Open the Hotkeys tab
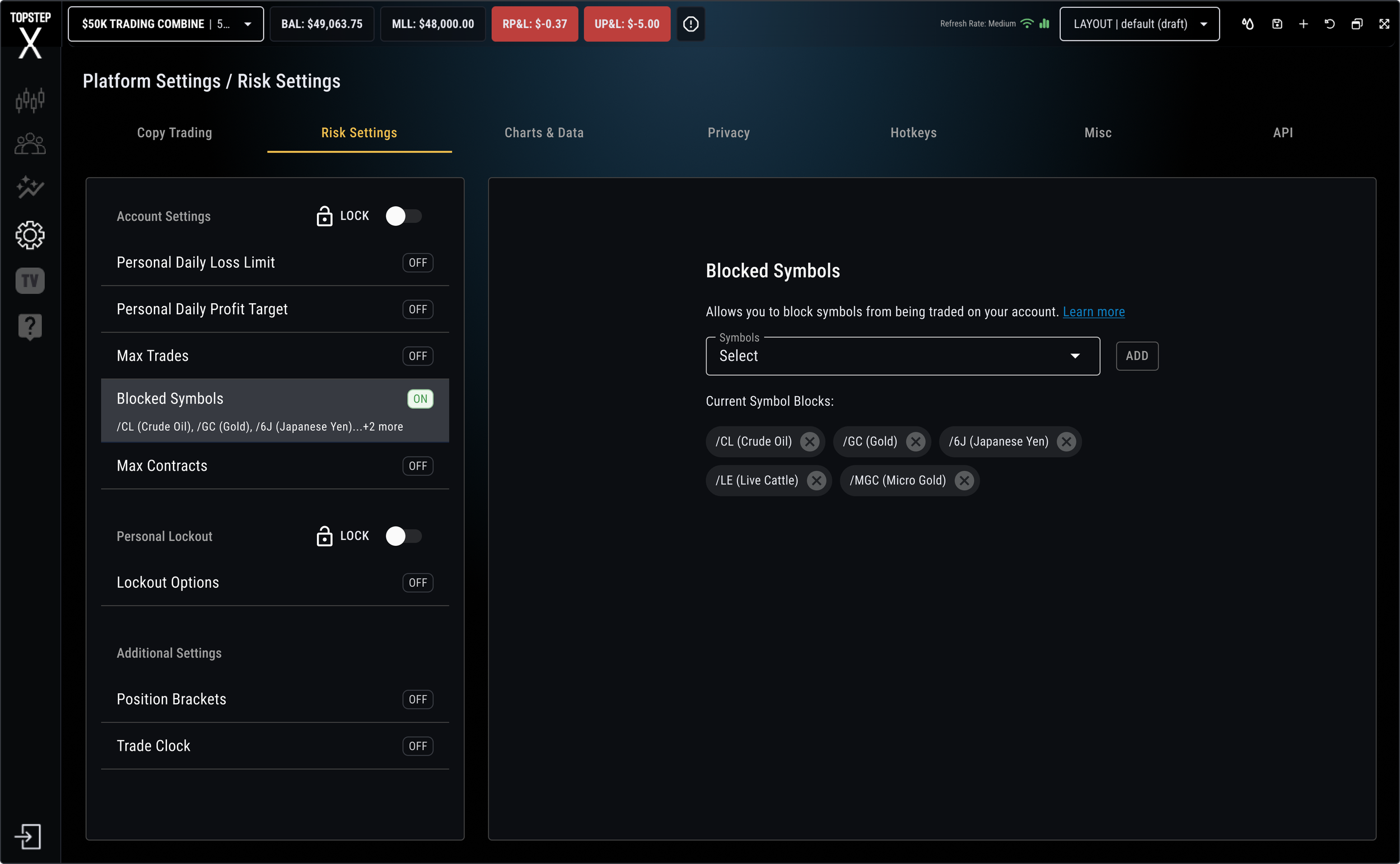This screenshot has width=1400, height=864. pyautogui.click(x=913, y=133)
